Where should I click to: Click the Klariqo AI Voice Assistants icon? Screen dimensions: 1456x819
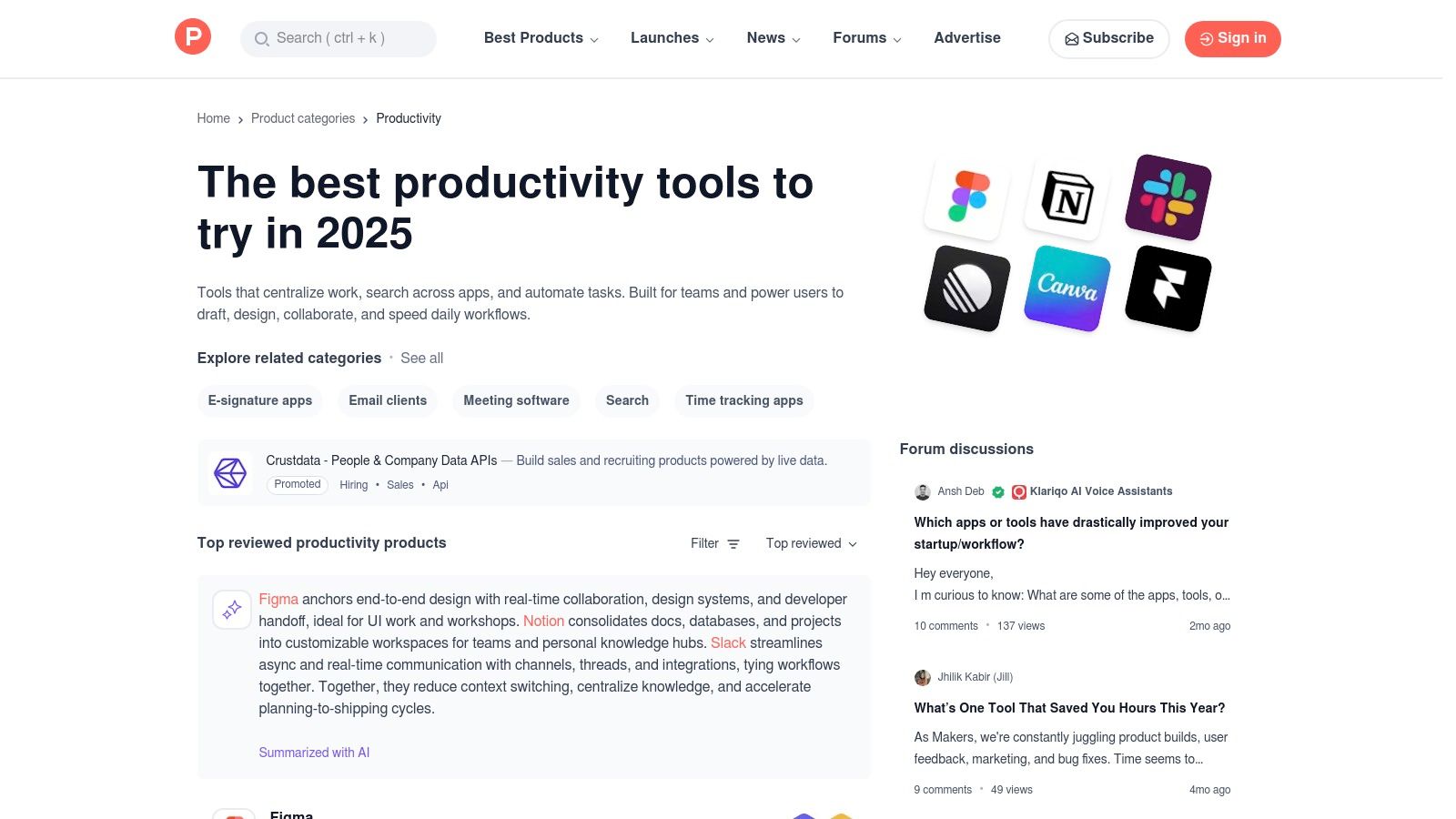[x=1019, y=491]
